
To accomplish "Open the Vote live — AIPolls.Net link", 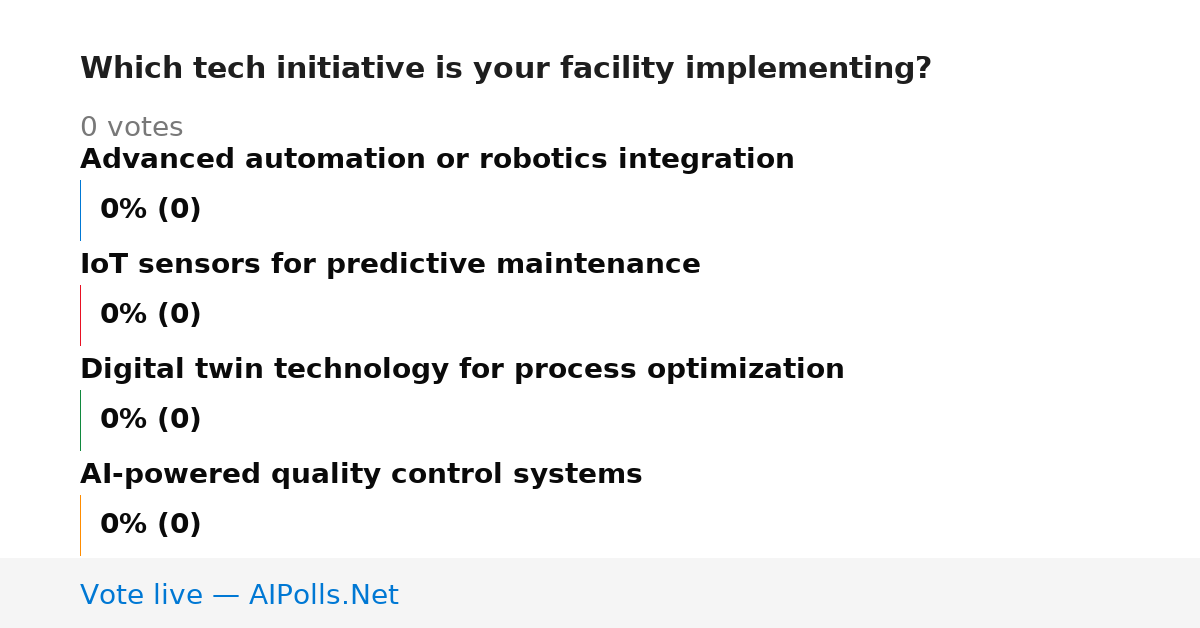I will click(239, 596).
